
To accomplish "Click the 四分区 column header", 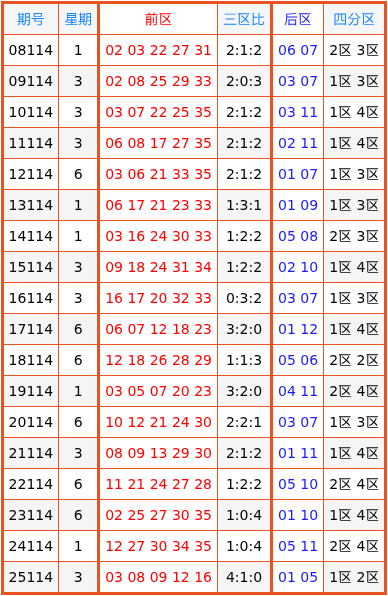I will [x=354, y=19].
